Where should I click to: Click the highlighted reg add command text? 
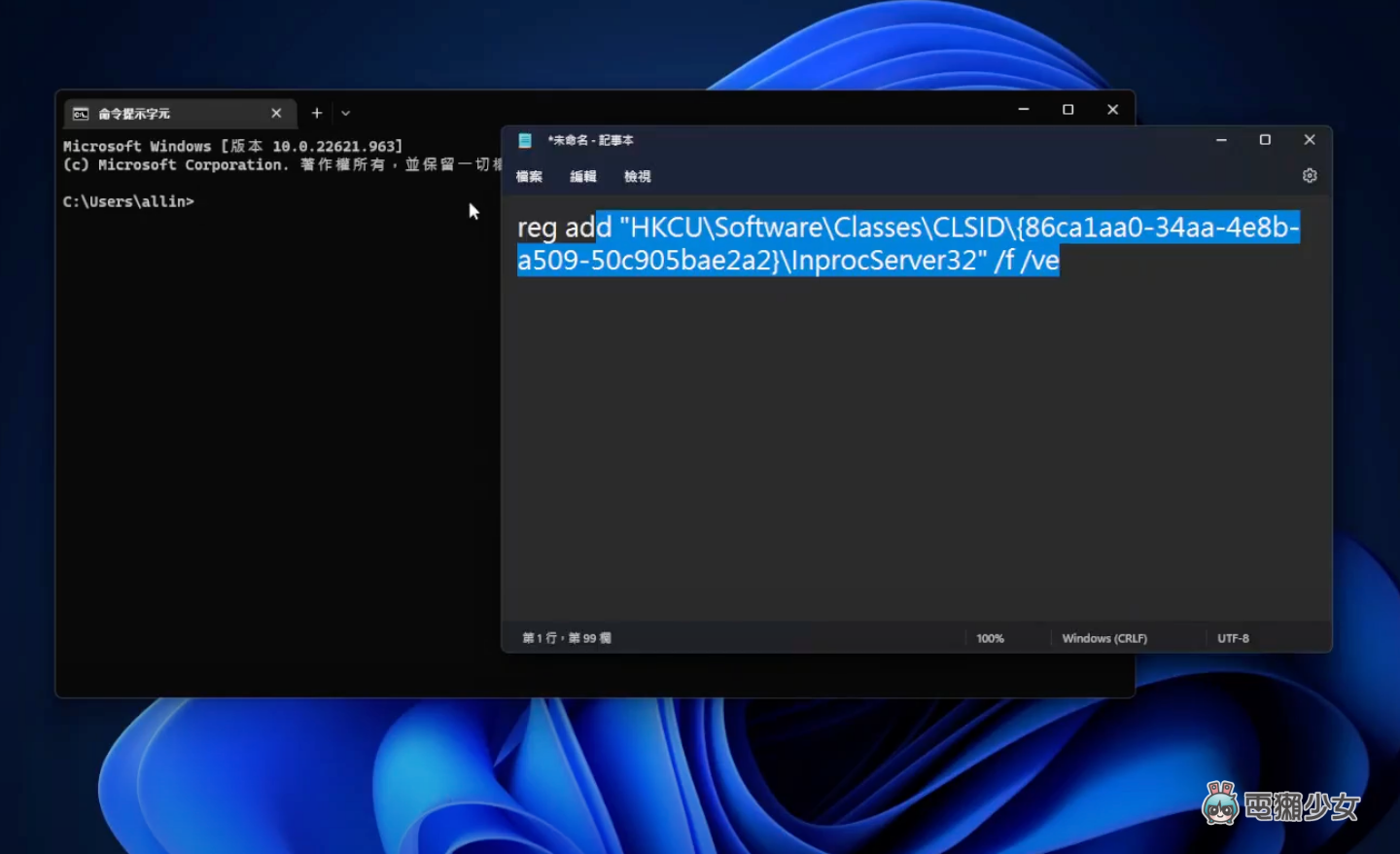tap(908, 243)
